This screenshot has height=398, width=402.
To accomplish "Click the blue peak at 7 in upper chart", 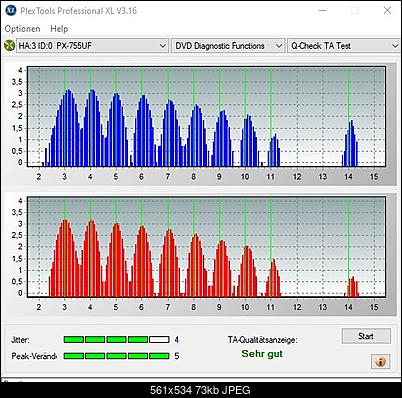I will [x=170, y=133].
